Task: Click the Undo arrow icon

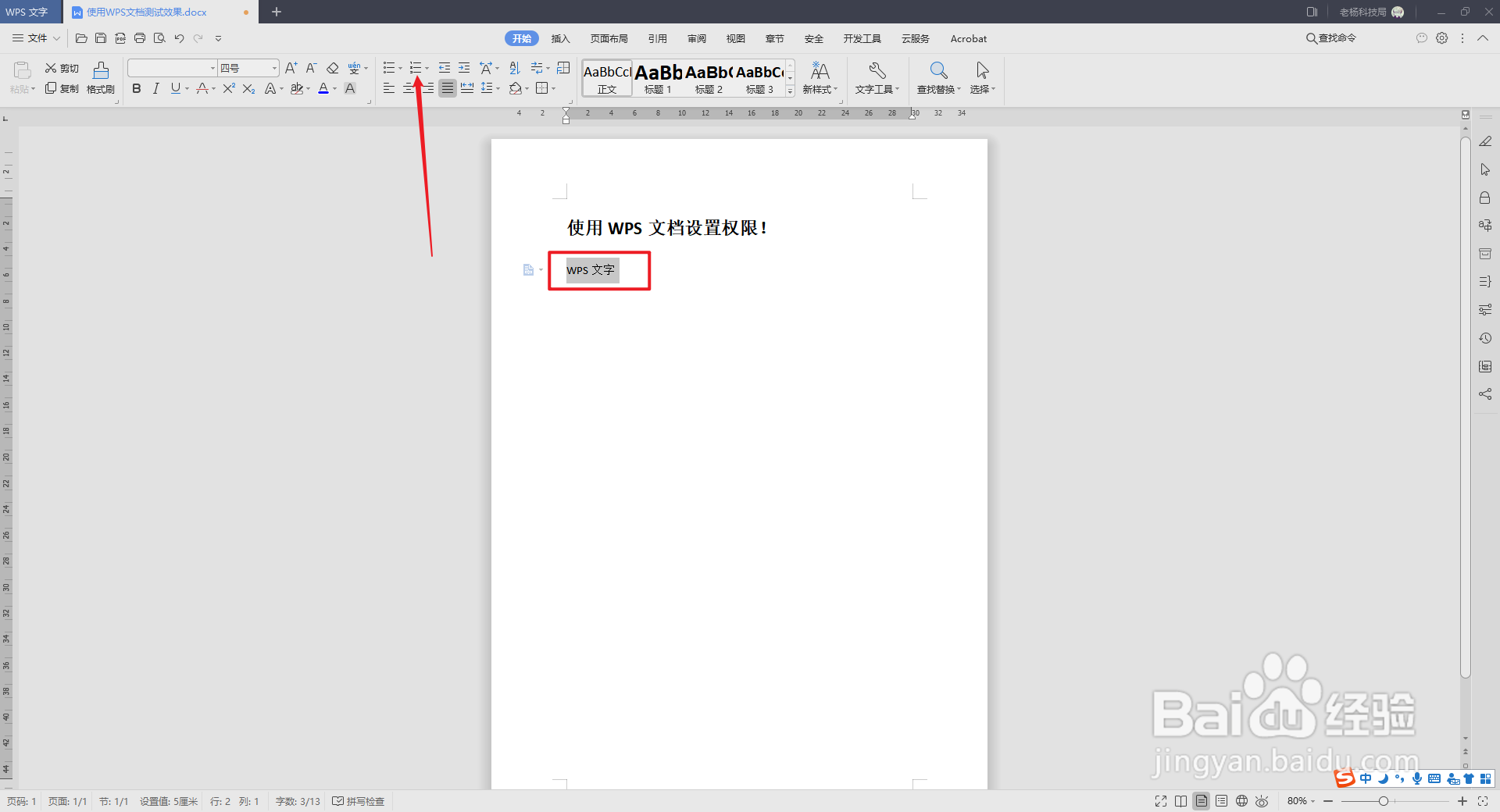Action: click(x=179, y=37)
